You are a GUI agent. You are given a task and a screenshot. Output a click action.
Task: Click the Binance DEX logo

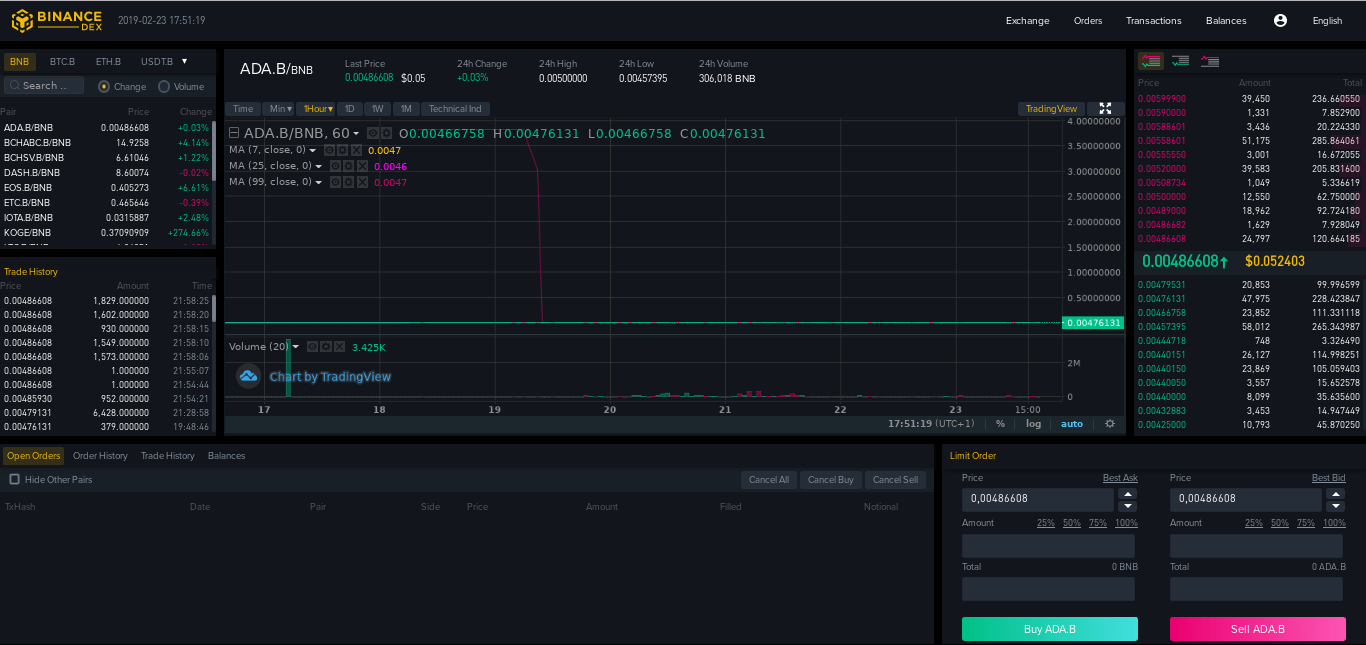coord(57,20)
